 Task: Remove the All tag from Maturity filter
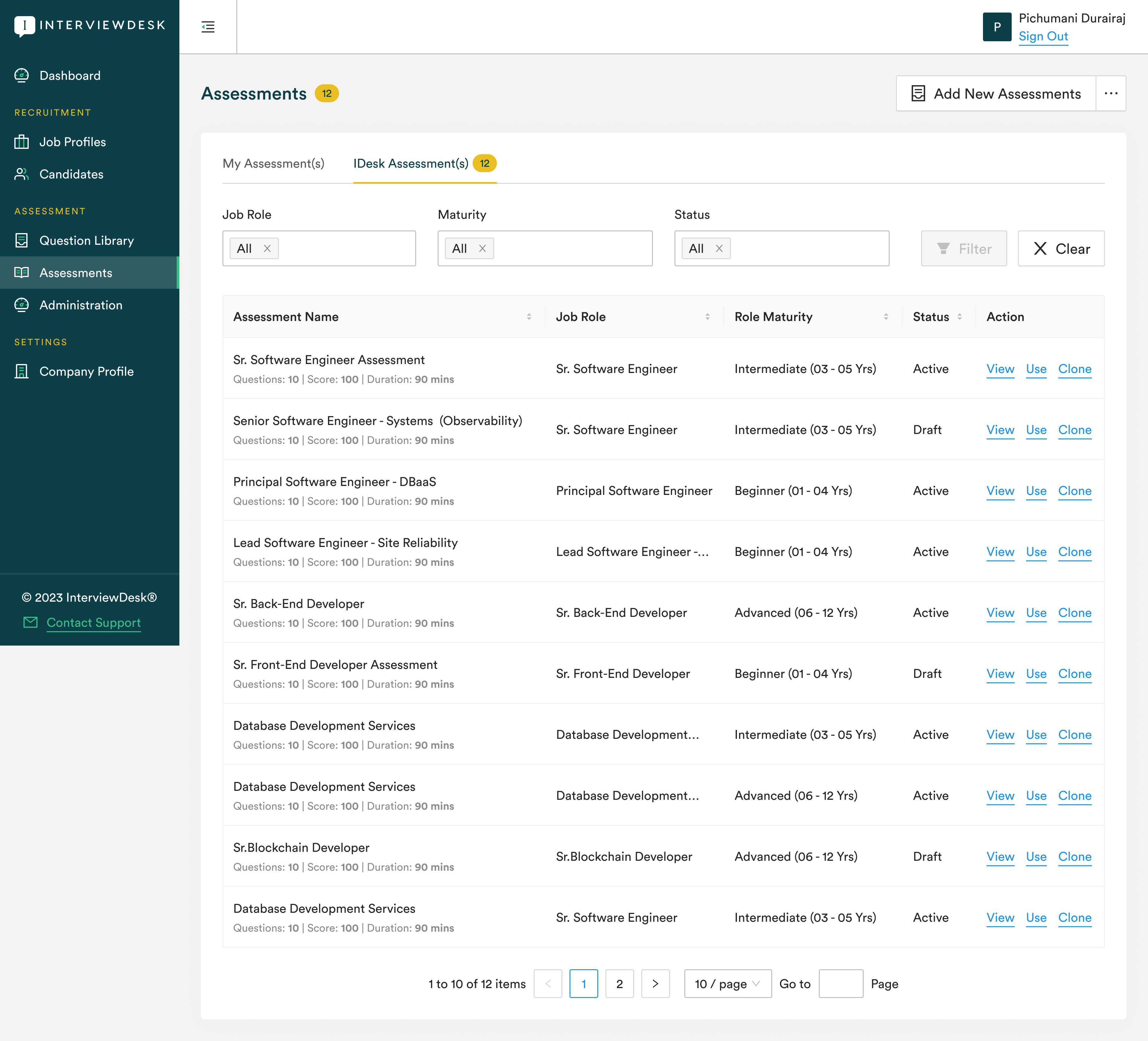click(482, 248)
